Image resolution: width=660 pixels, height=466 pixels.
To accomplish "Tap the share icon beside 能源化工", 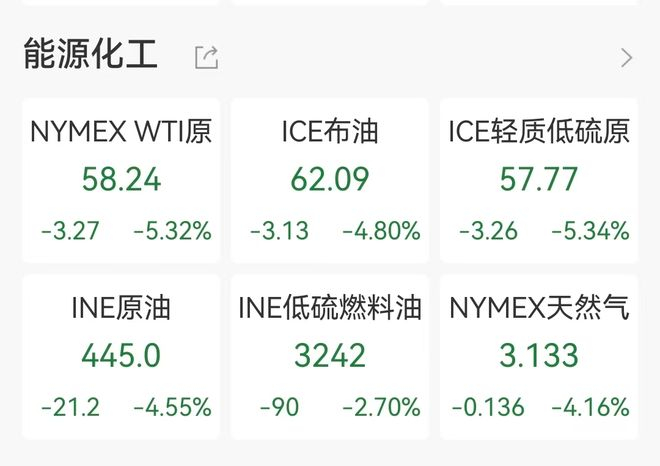I will (x=206, y=57).
